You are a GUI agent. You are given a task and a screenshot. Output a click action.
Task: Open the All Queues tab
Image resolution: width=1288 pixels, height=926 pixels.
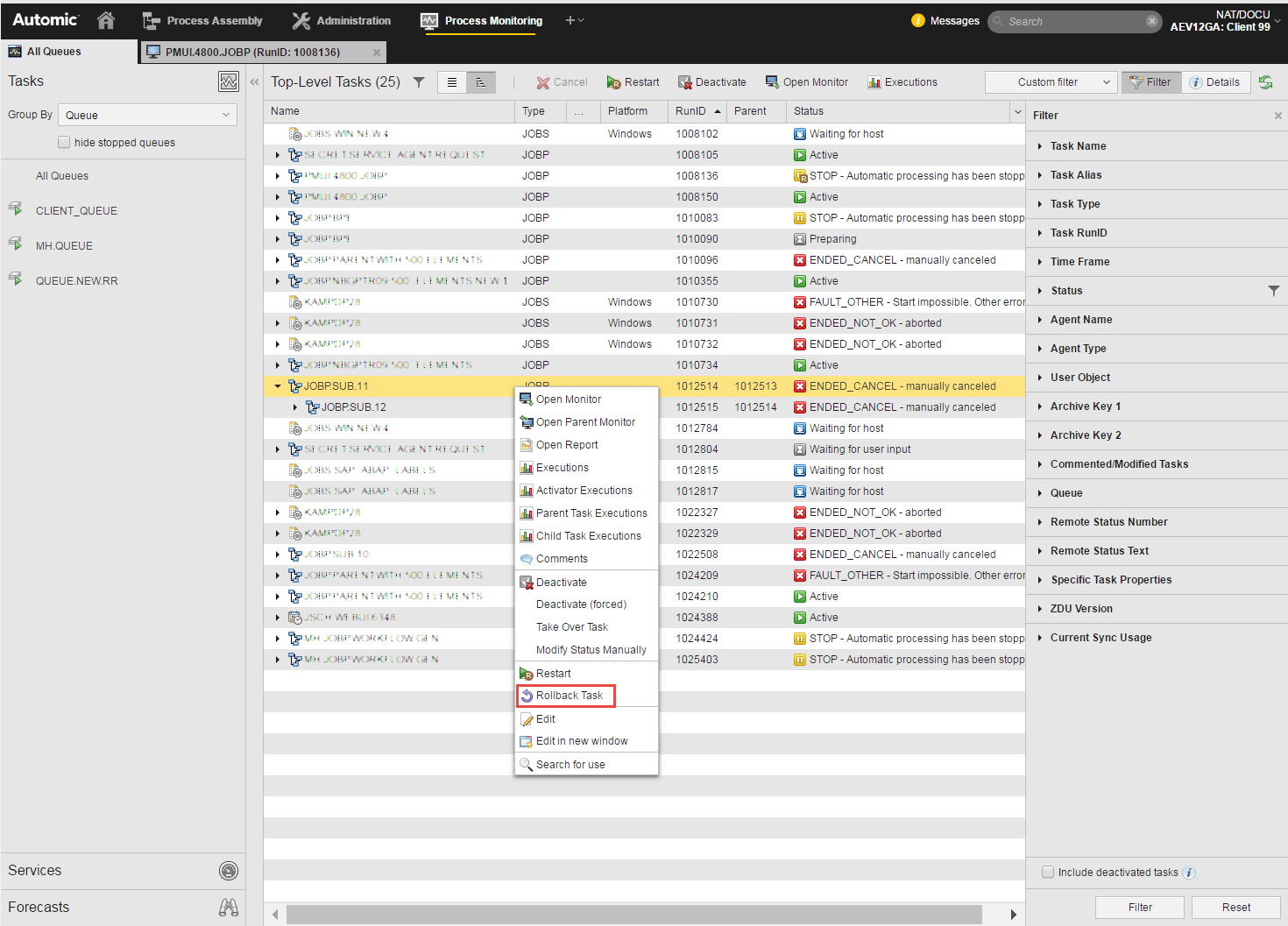(x=69, y=52)
